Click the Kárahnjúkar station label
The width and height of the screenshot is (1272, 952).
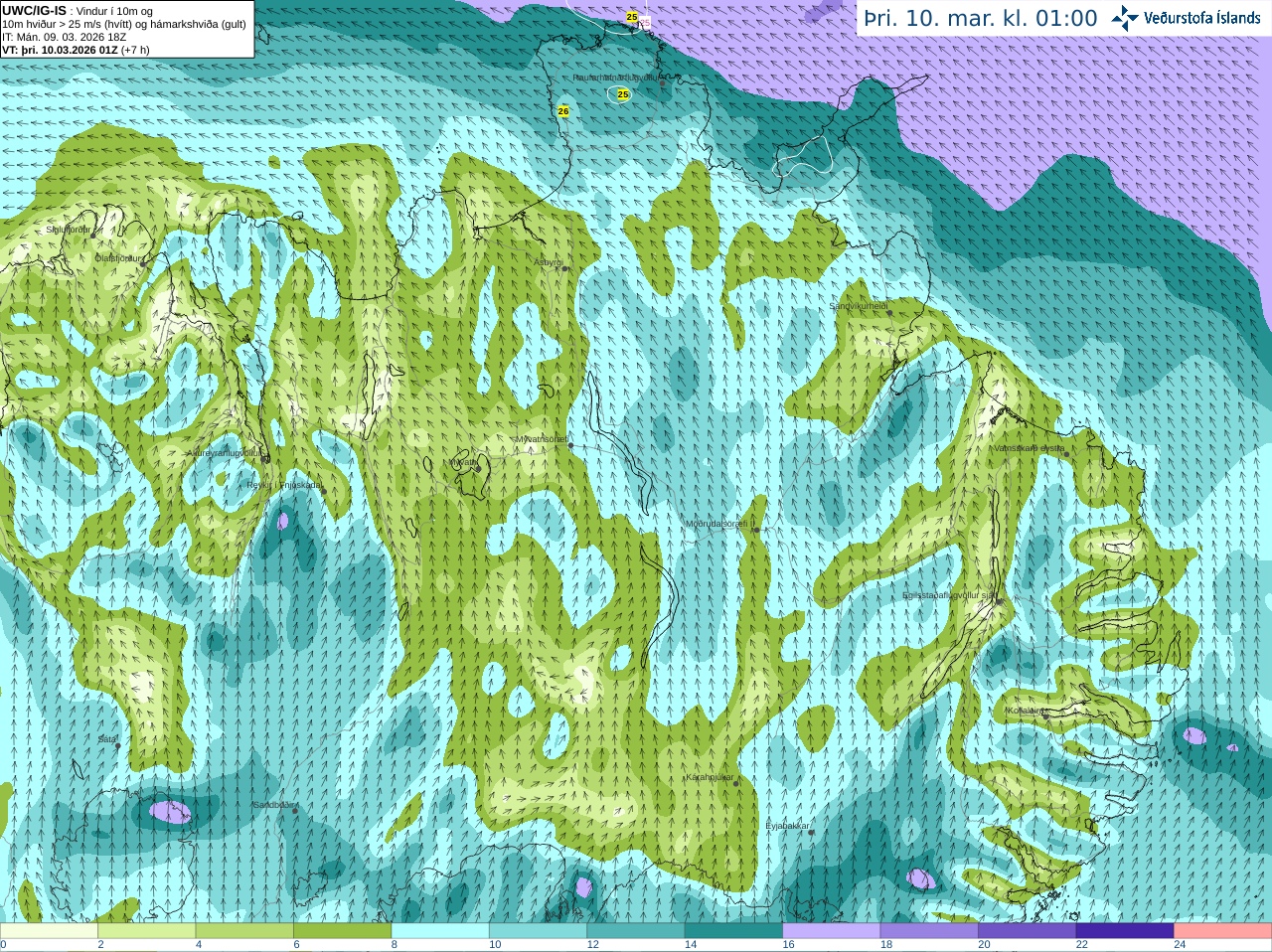(x=710, y=777)
